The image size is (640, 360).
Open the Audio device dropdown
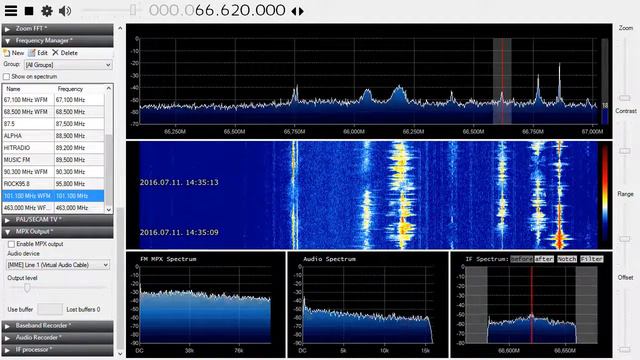58,265
